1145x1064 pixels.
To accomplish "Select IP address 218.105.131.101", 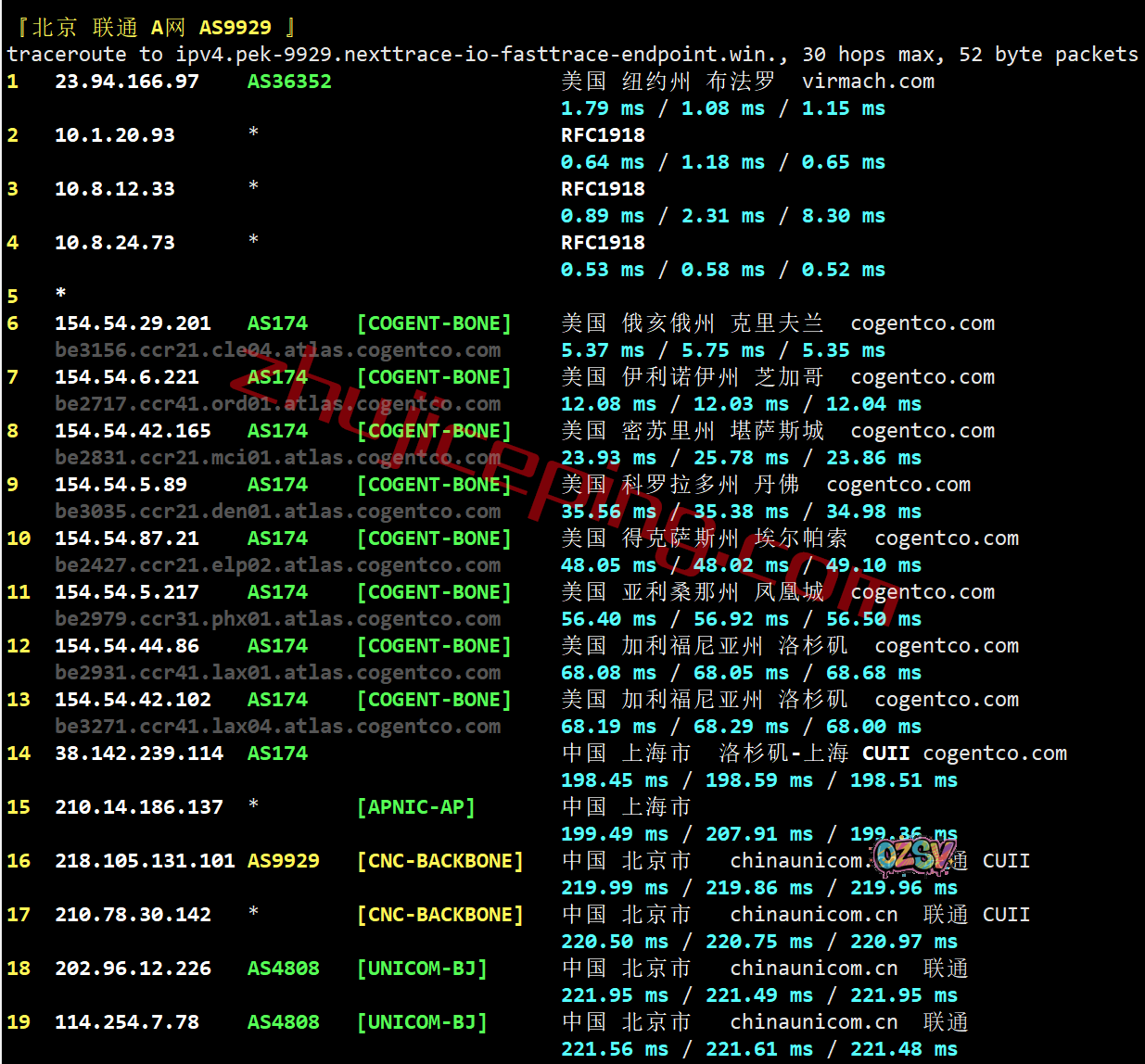I will pyautogui.click(x=145, y=861).
